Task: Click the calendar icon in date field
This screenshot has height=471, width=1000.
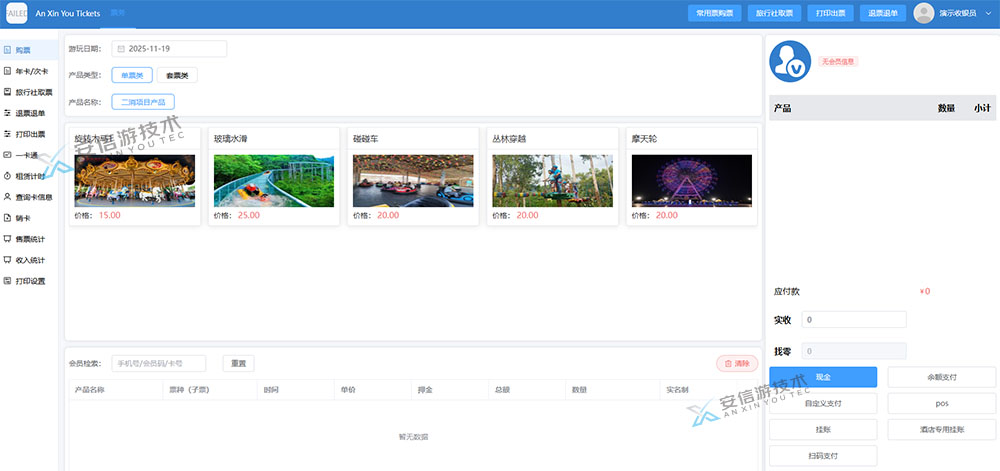Action: pos(120,49)
